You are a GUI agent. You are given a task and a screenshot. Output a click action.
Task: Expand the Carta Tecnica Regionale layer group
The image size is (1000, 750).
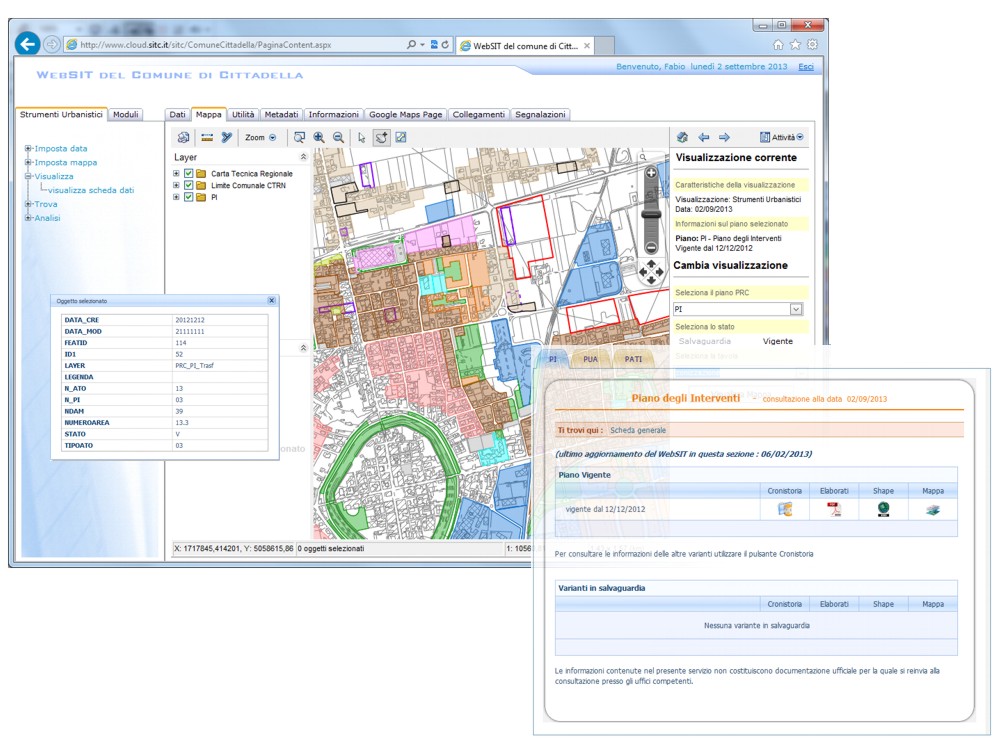point(176,173)
